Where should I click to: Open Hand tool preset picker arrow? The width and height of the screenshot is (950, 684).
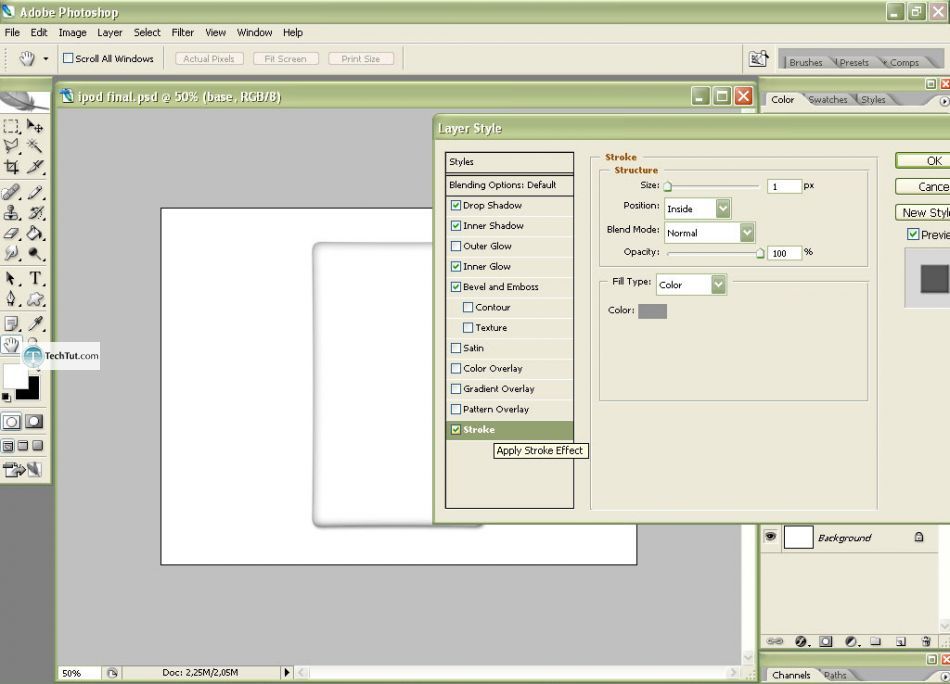45,59
